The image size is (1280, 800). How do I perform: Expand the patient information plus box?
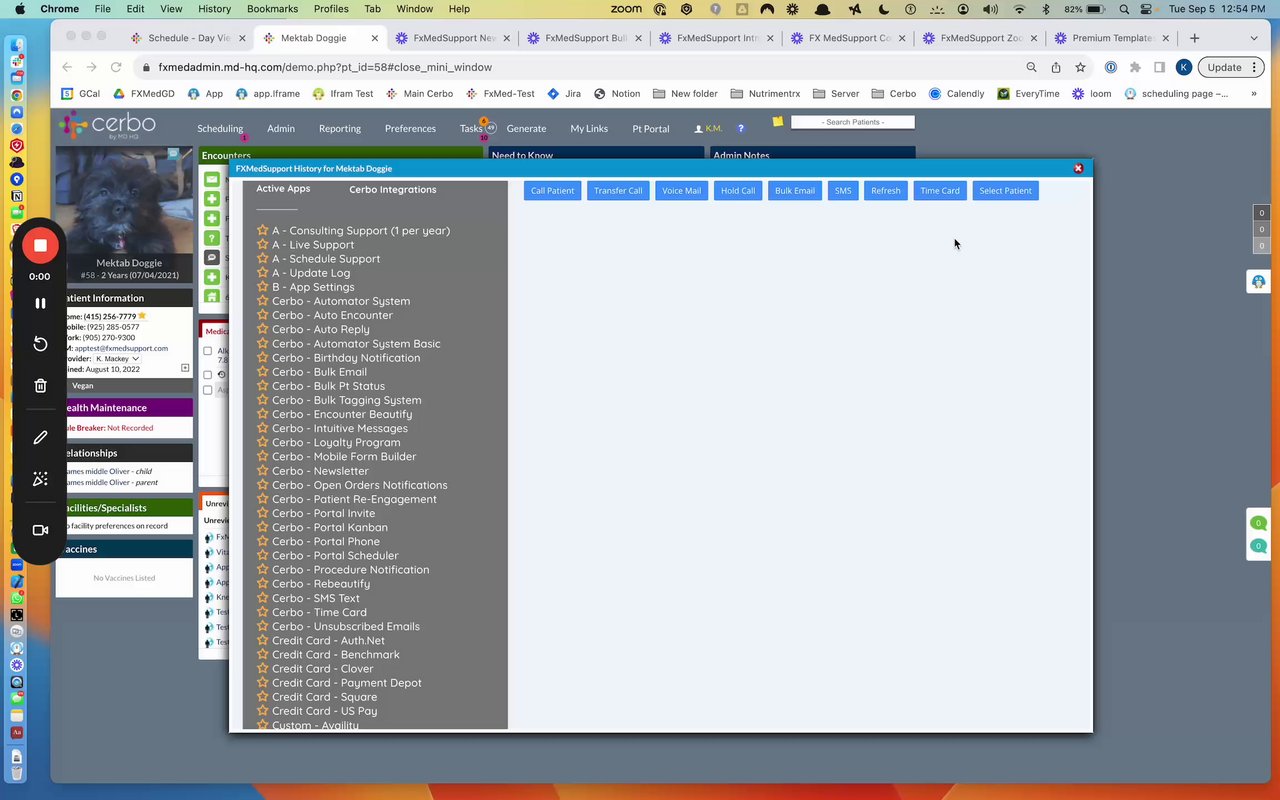[185, 368]
